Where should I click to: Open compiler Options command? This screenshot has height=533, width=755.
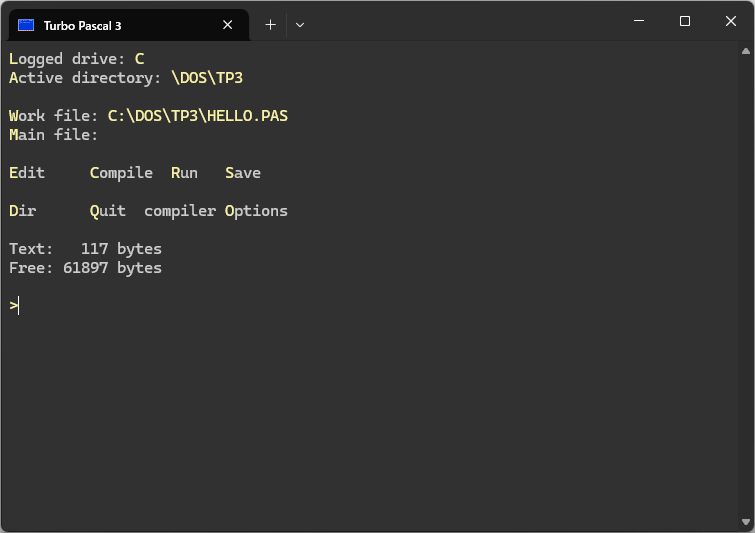click(x=216, y=211)
